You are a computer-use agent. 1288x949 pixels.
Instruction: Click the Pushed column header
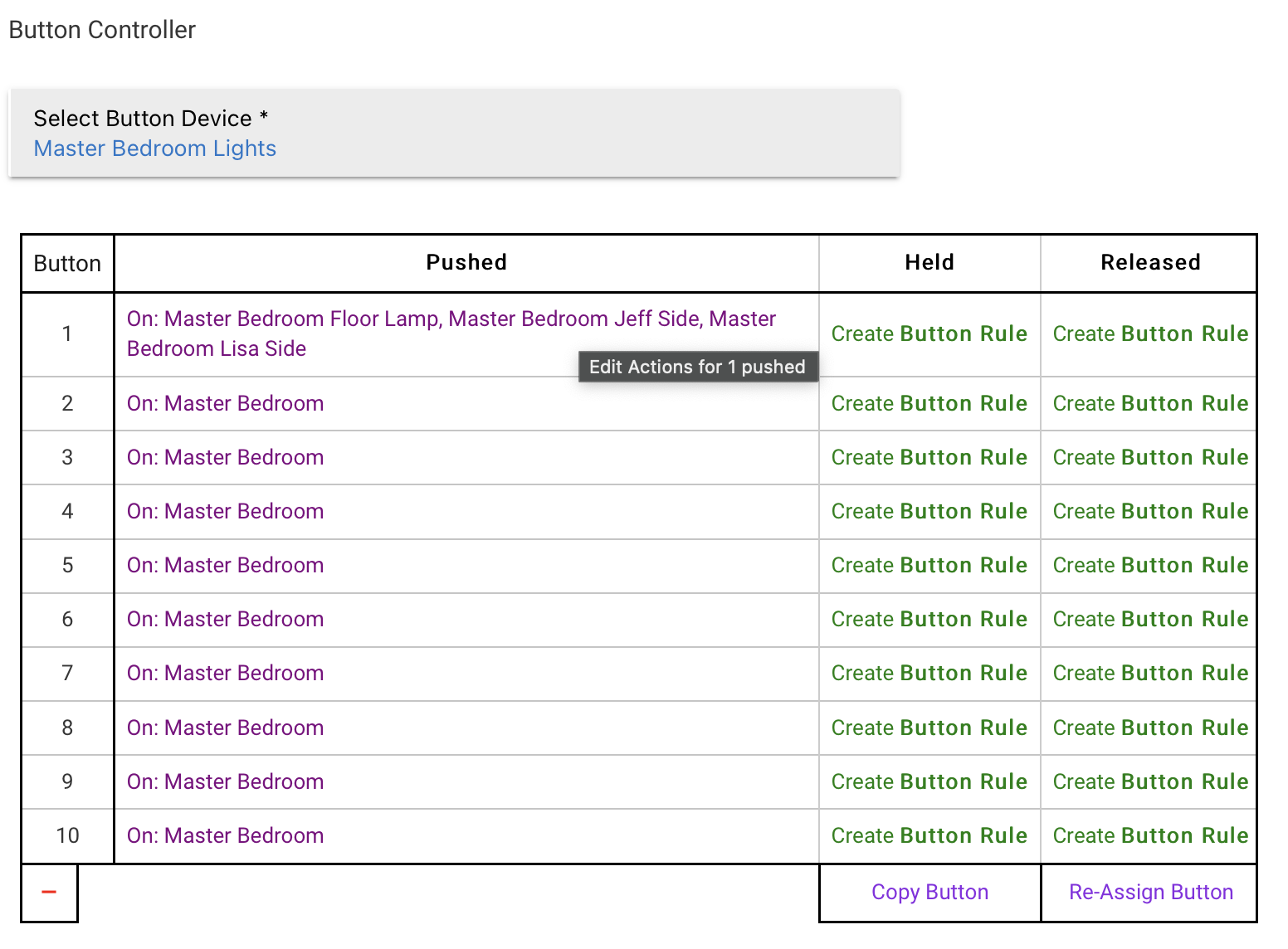pyautogui.click(x=466, y=263)
